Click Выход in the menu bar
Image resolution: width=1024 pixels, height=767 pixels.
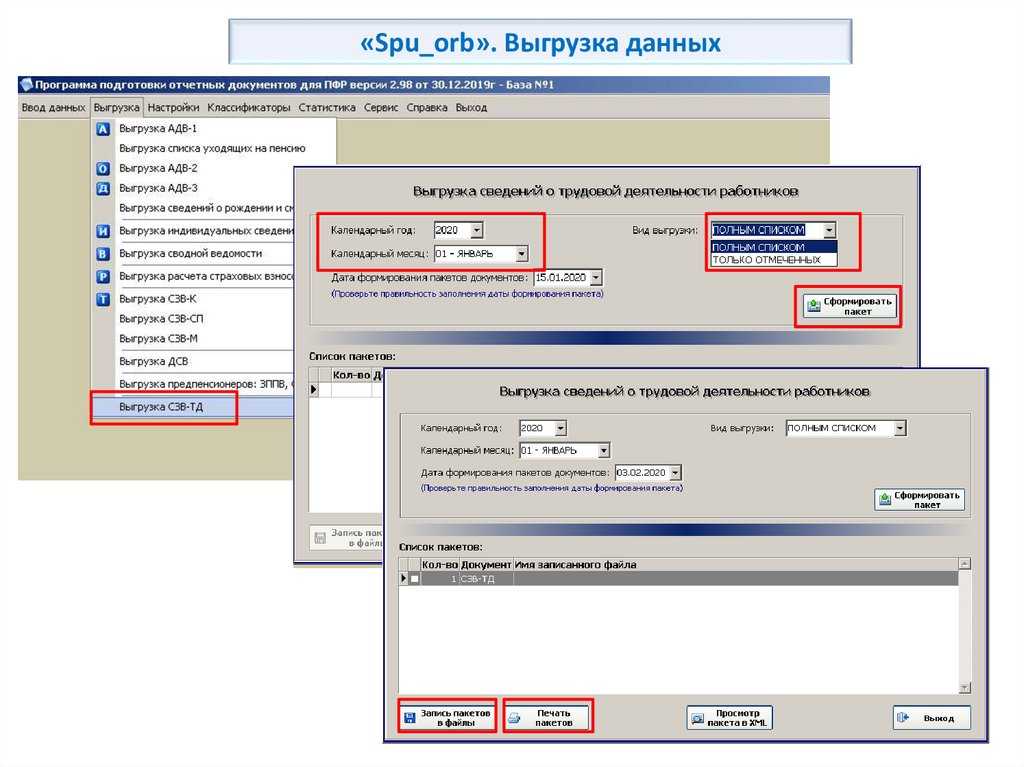472,108
